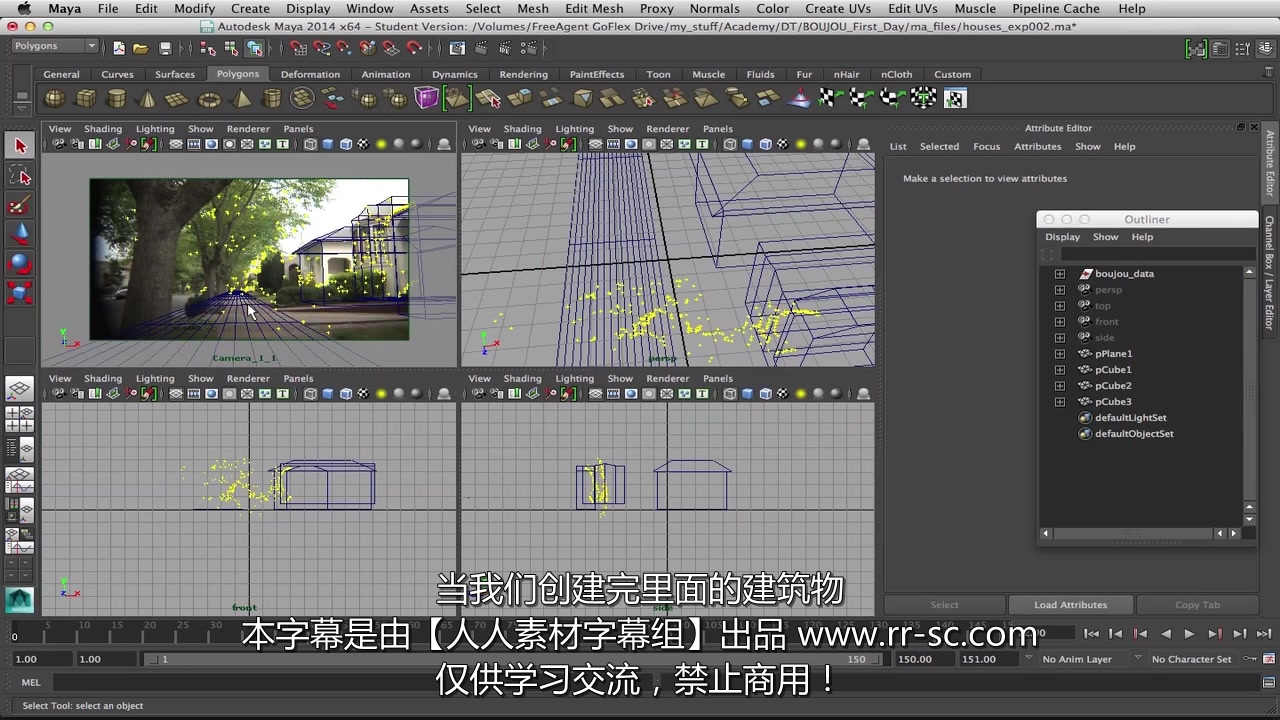1280x720 pixels.
Task: Click the Select button in the Attribute Editor
Action: point(944,604)
